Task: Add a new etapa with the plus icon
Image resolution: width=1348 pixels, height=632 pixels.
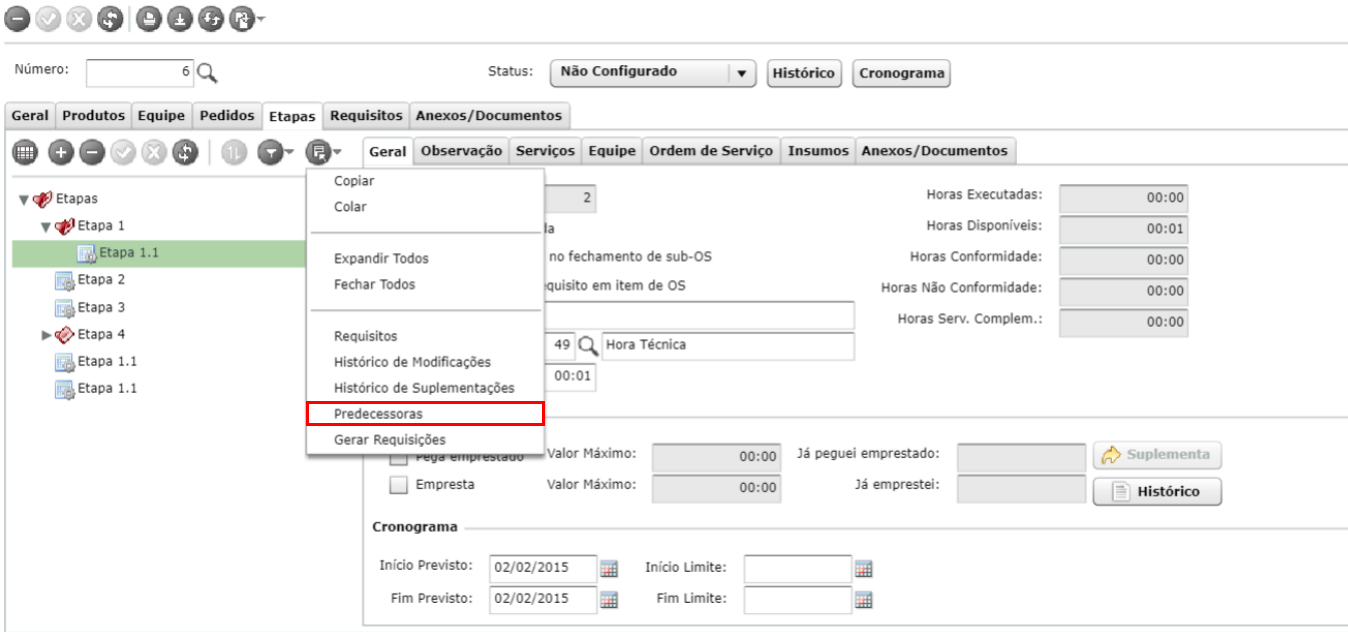Action: [61, 153]
